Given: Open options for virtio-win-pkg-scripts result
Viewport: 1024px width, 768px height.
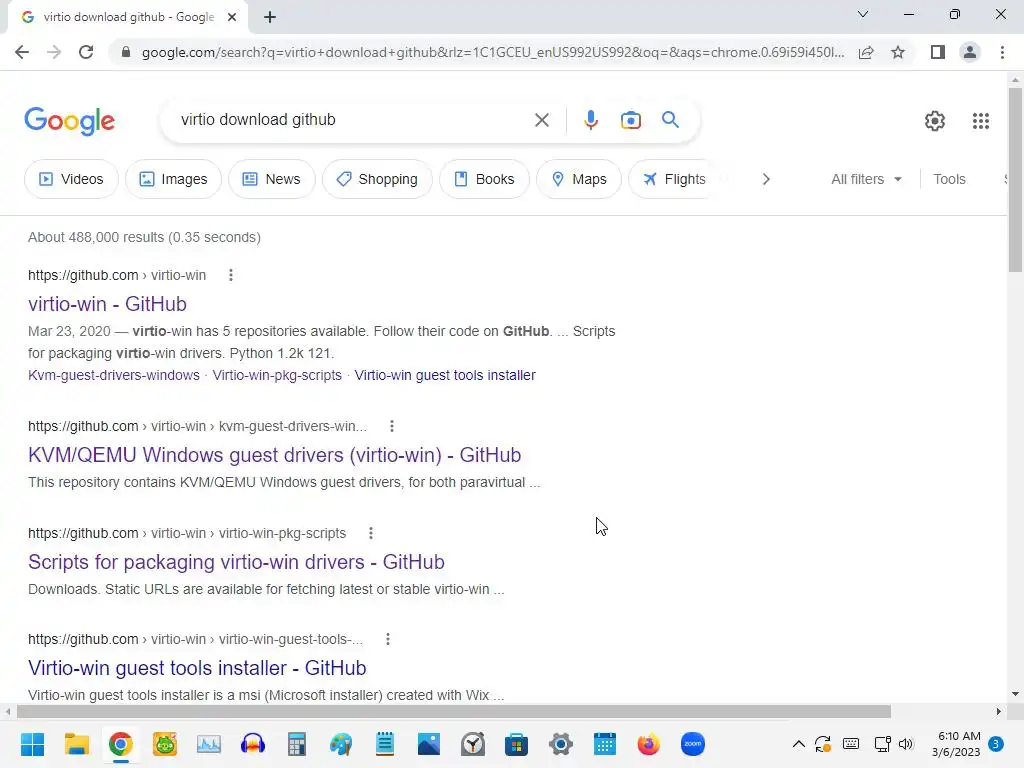Looking at the screenshot, I should click(371, 533).
